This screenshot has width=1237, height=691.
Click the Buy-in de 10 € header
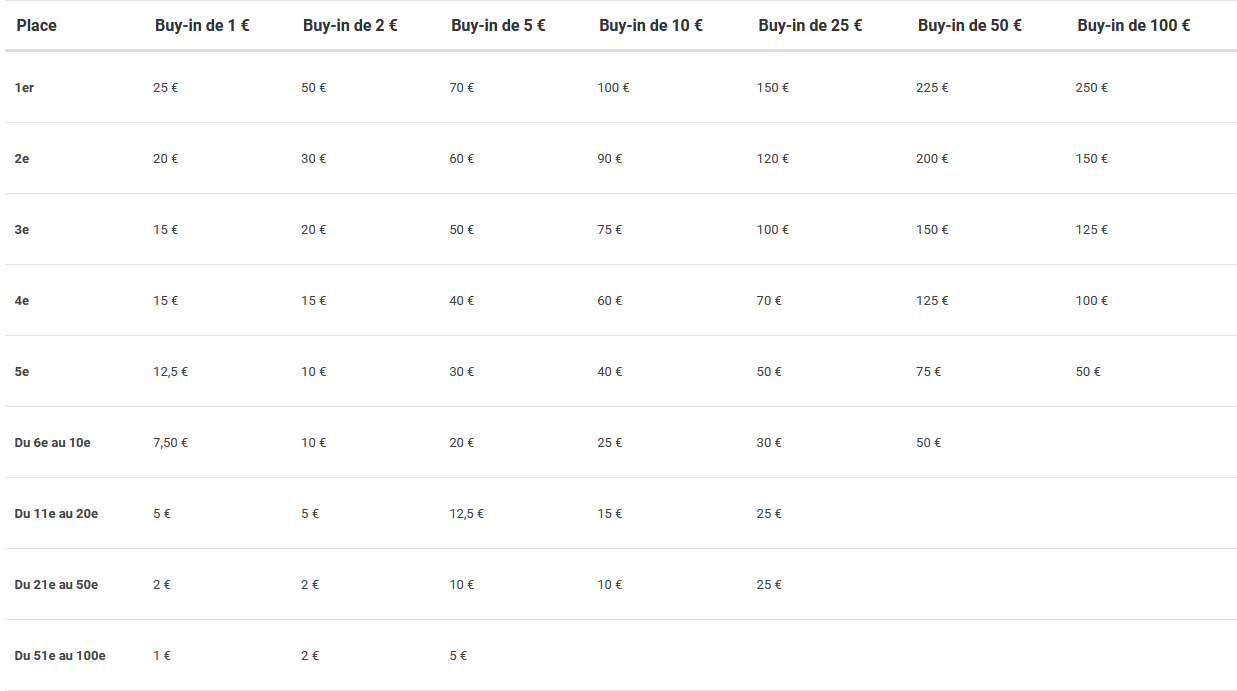click(x=651, y=26)
